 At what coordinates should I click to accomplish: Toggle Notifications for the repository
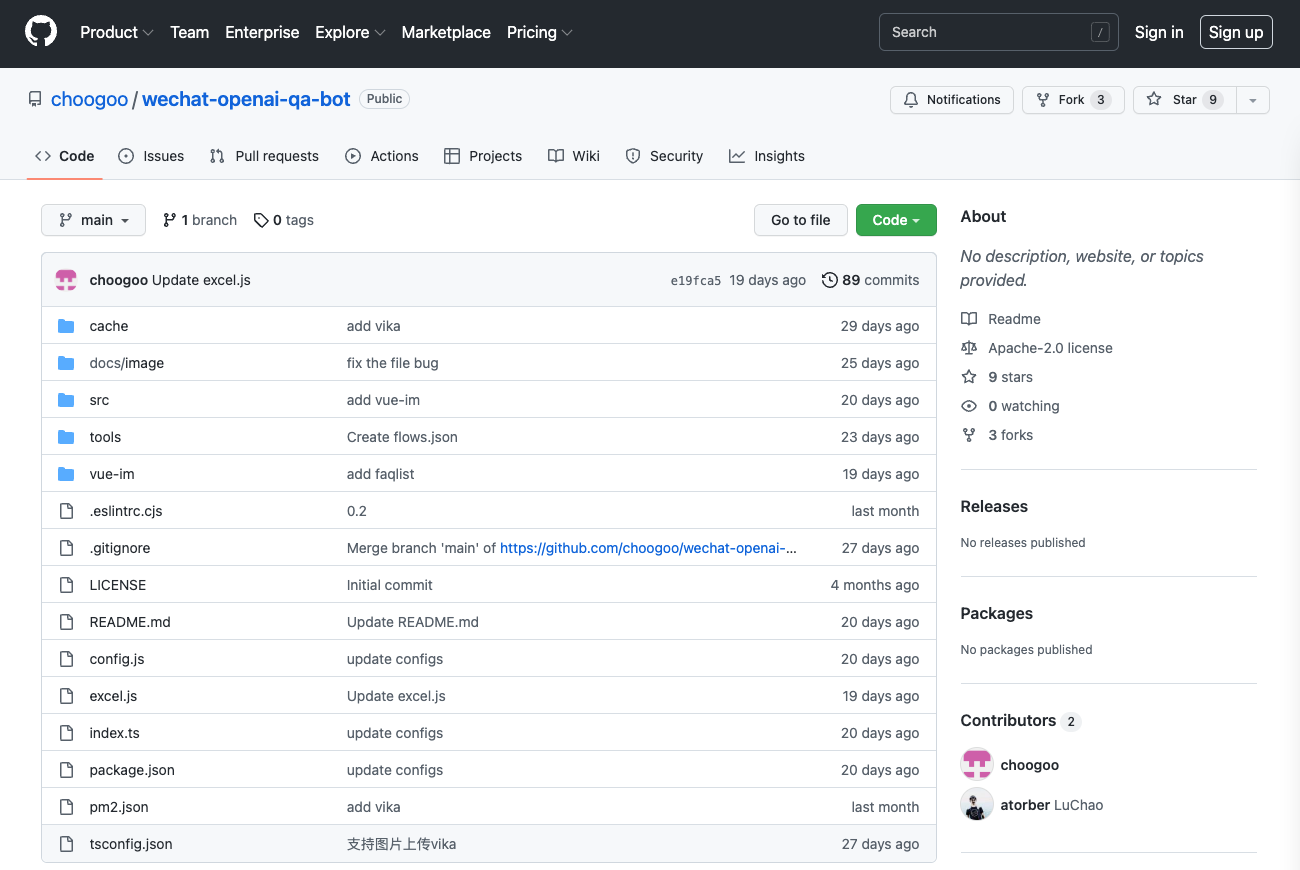(951, 100)
